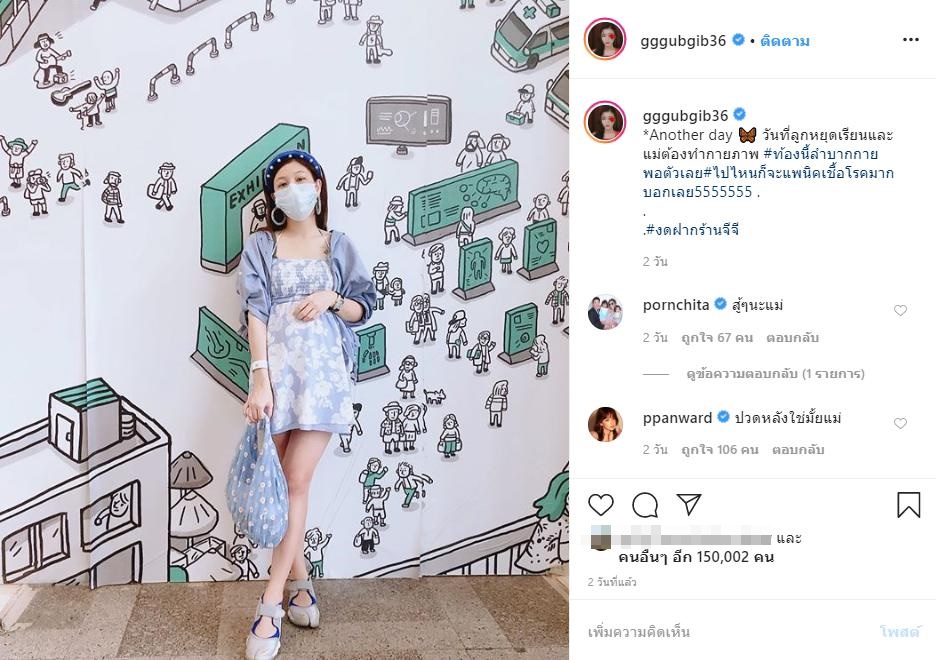The width and height of the screenshot is (936, 660).
Task: Click the โพสต์ post button
Action: (x=900, y=631)
